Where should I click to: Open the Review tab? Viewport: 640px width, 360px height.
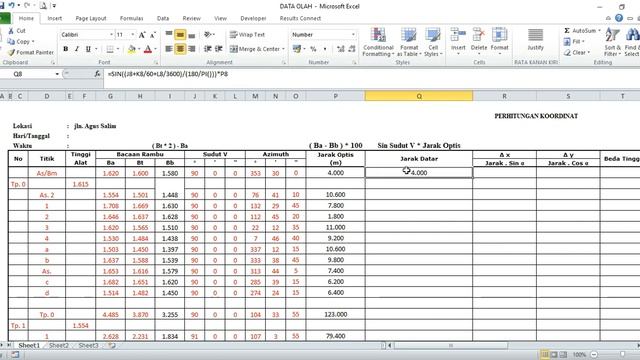pyautogui.click(x=191, y=18)
